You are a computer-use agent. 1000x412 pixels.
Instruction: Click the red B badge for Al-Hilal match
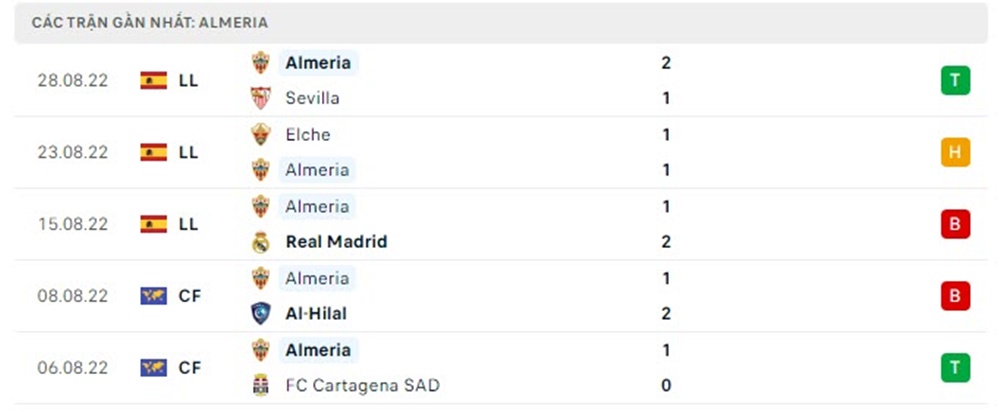click(955, 296)
